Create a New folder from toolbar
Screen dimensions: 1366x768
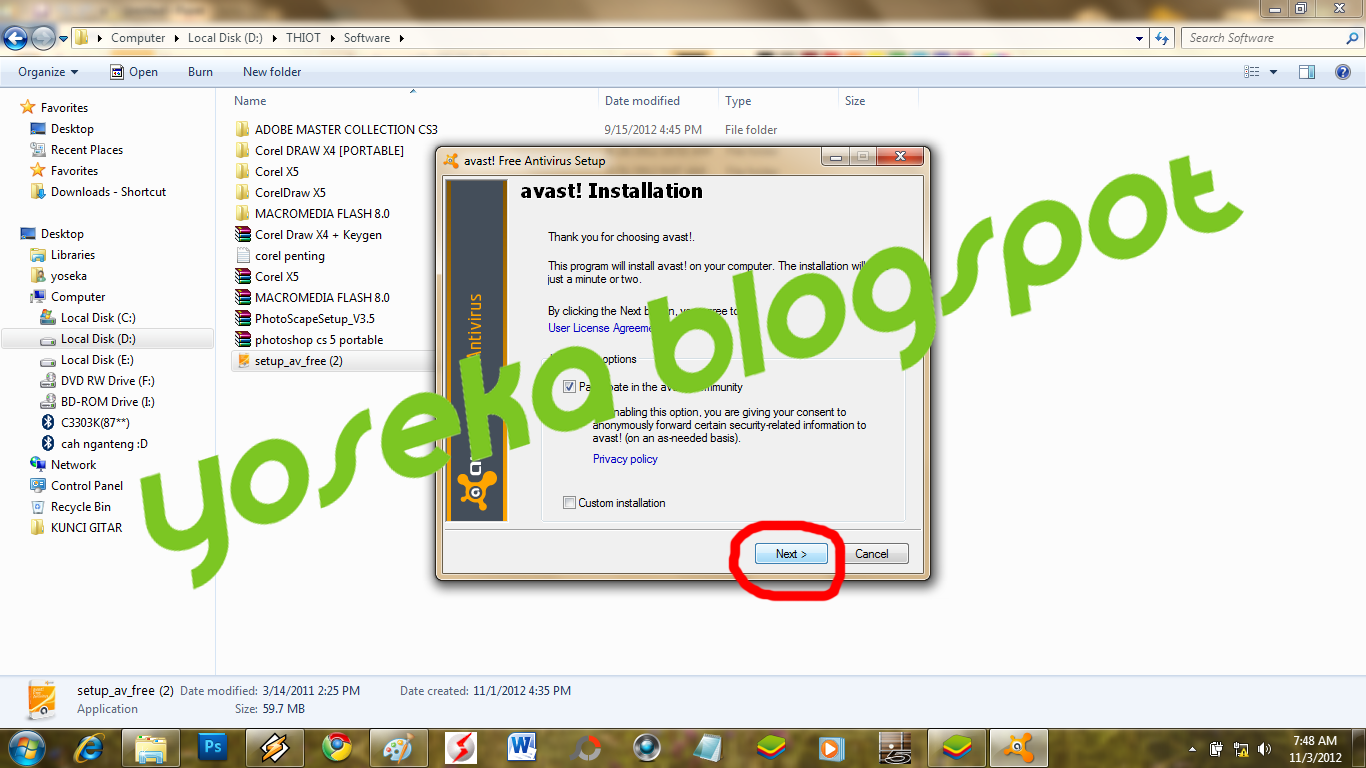[272, 72]
